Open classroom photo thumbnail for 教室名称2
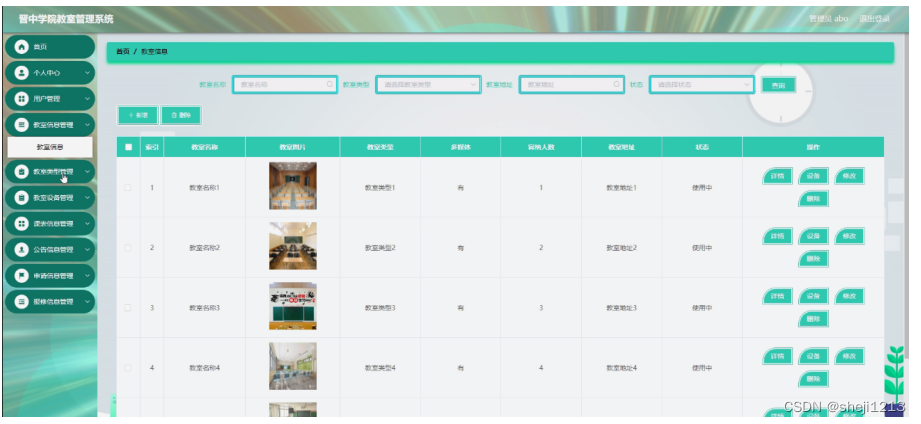921x424 pixels. tap(293, 246)
